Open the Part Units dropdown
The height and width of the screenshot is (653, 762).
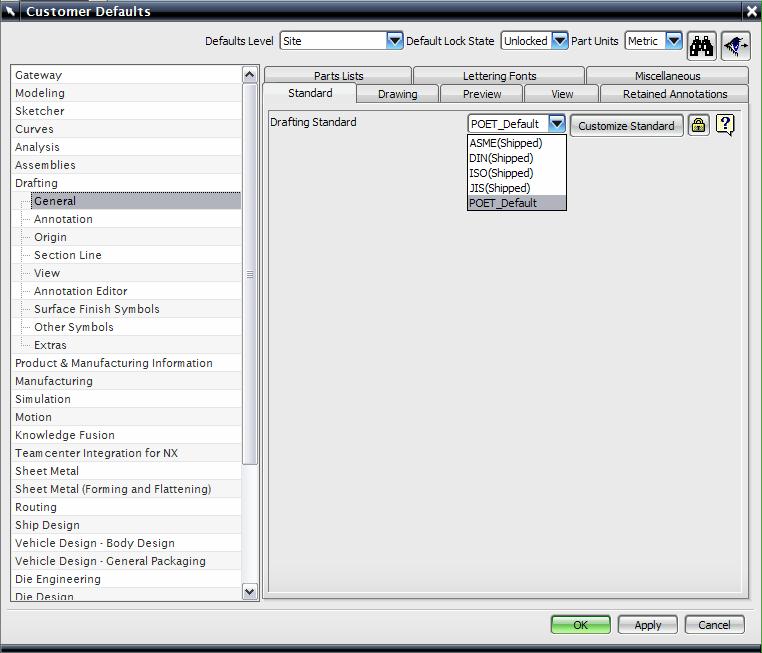(674, 41)
